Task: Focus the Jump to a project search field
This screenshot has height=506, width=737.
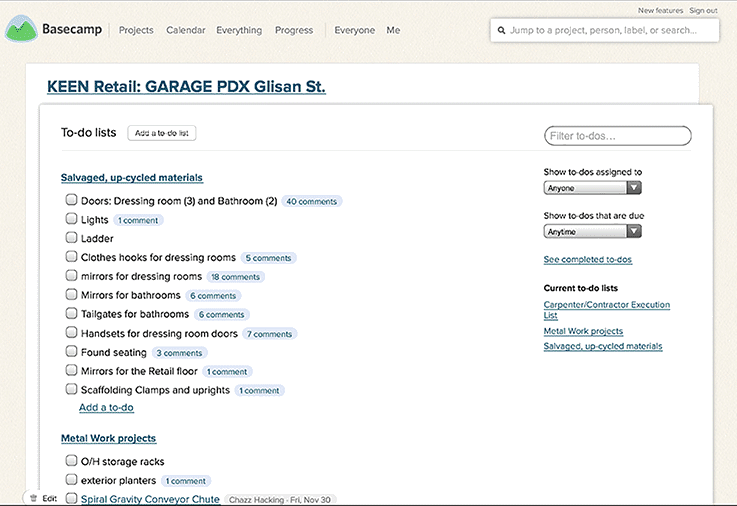Action: click(x=604, y=31)
